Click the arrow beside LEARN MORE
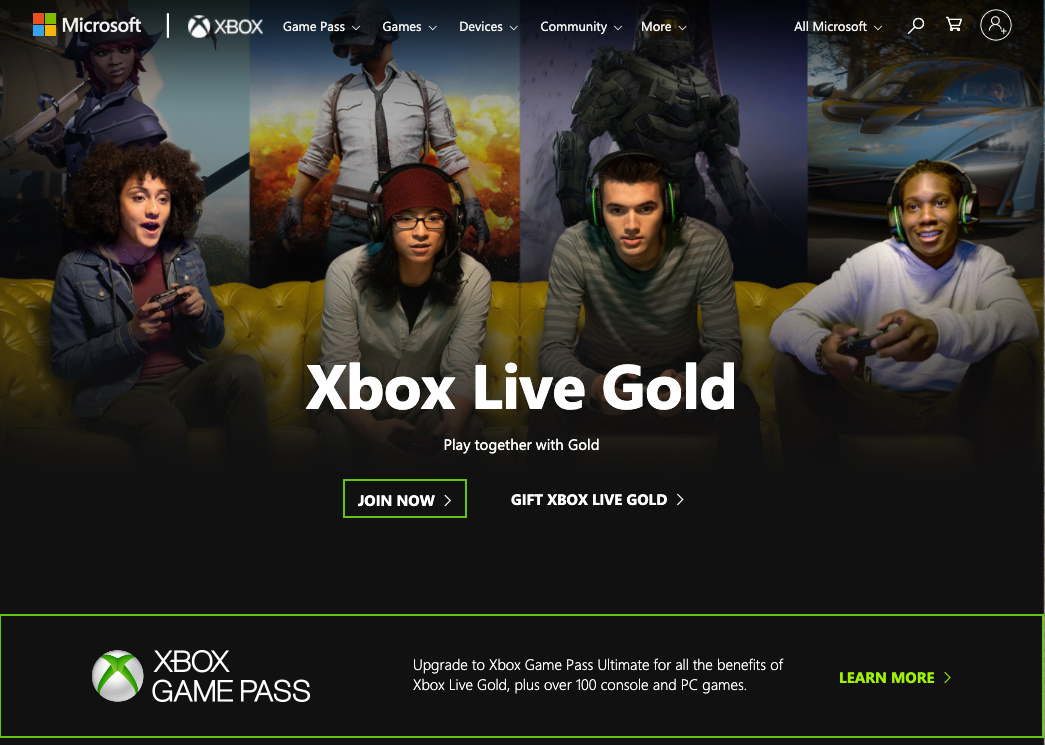The image size is (1045, 745). pos(947,678)
